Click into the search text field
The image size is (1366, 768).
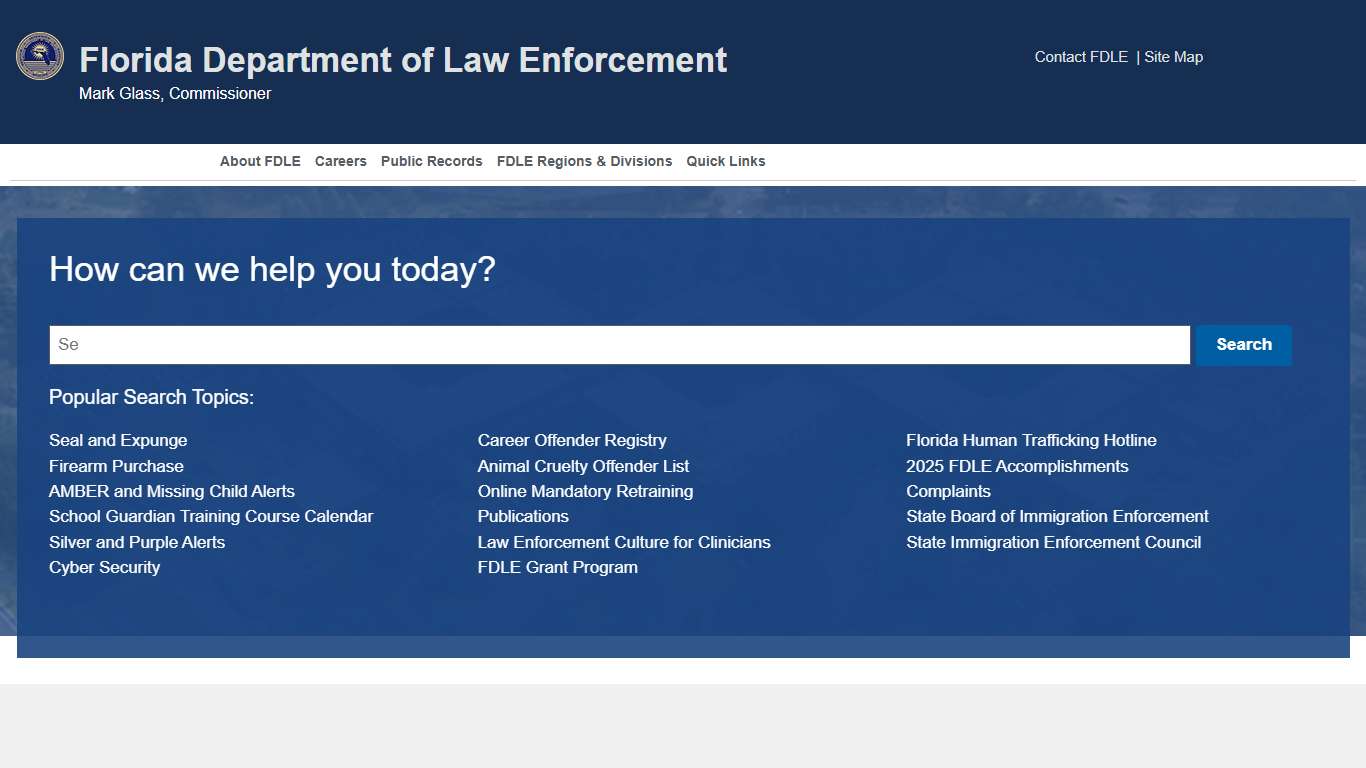(x=619, y=345)
